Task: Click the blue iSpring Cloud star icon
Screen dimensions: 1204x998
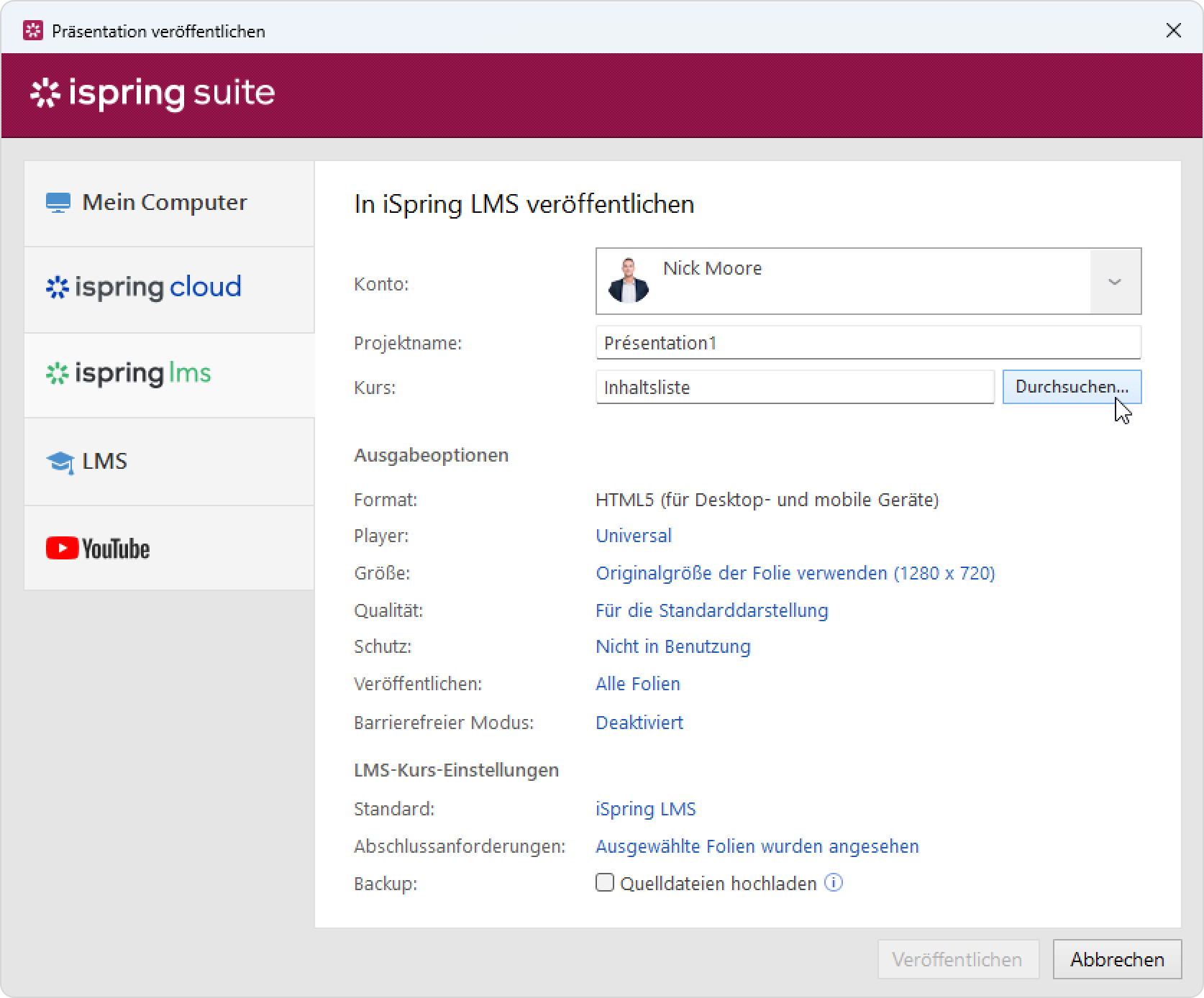Action: coord(58,288)
